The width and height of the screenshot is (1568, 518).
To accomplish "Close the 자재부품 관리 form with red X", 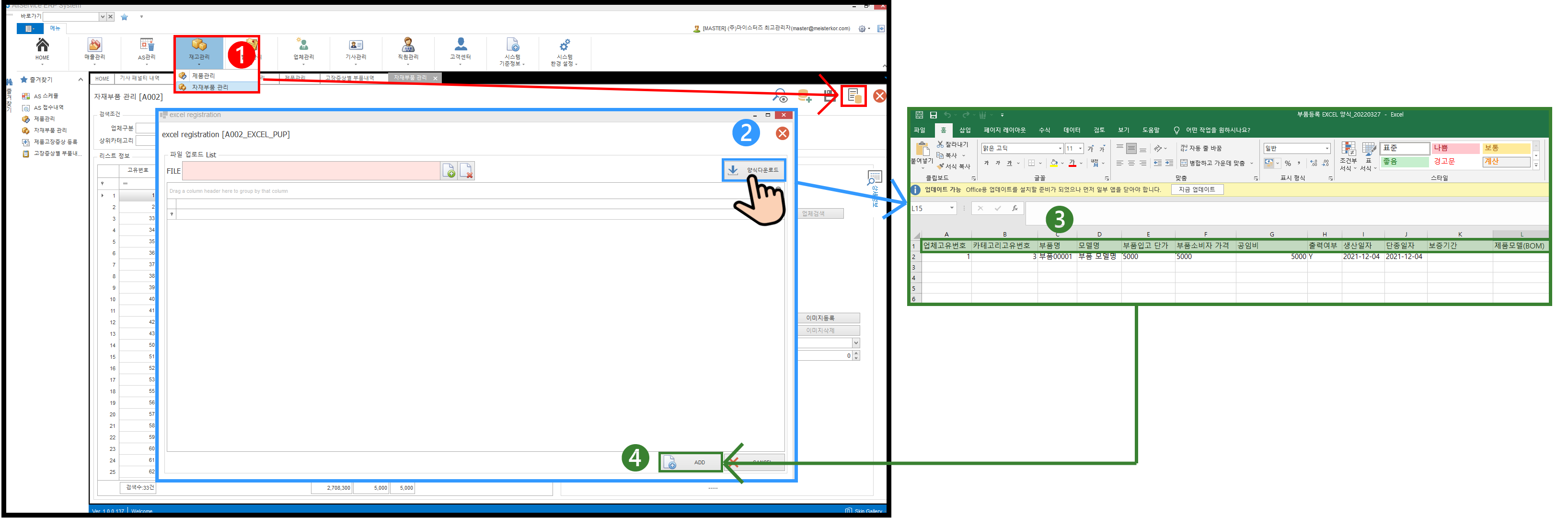I will 879,95.
